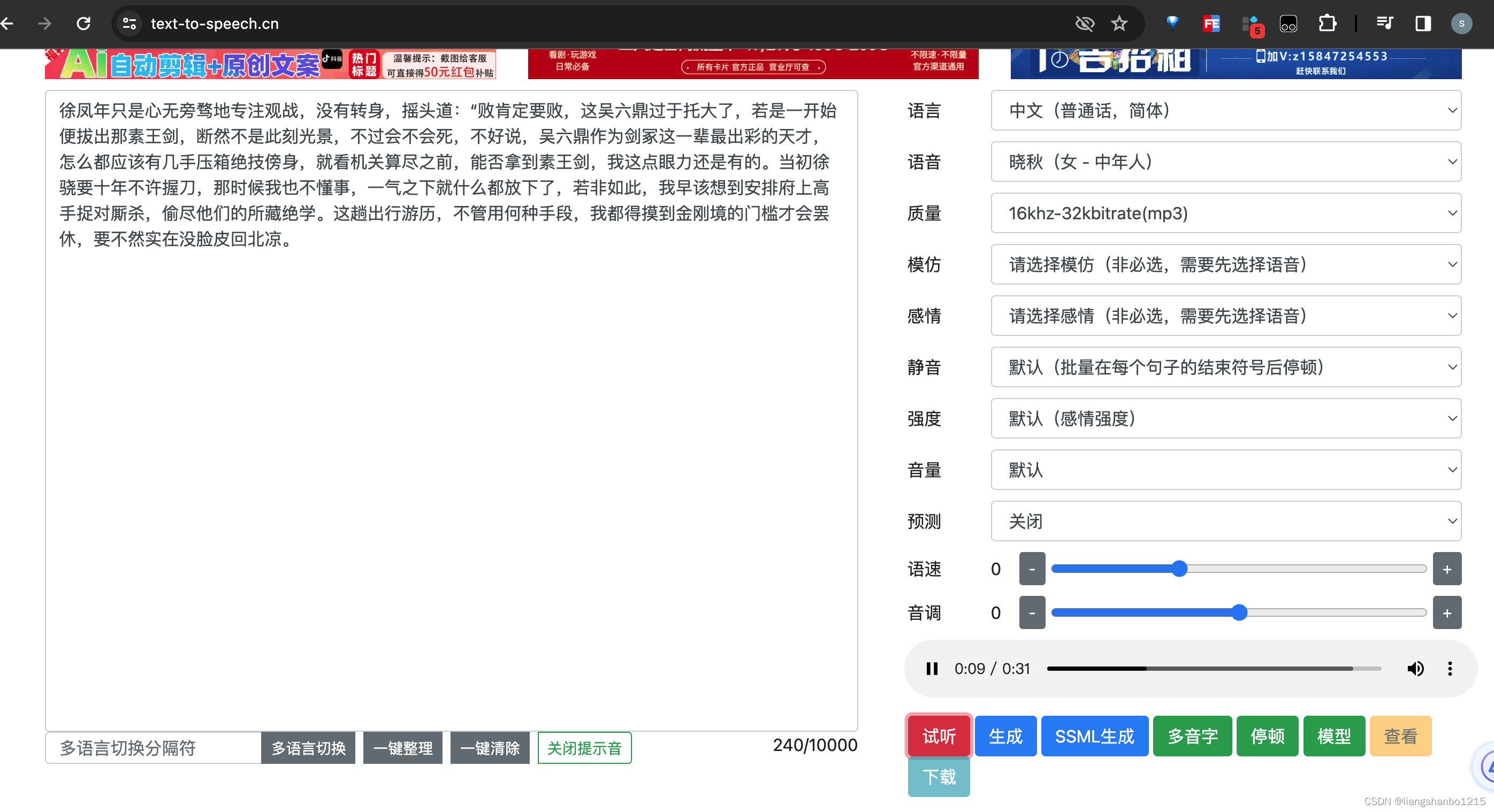Open the media control queue icon
The image size is (1494, 812).
1384,24
